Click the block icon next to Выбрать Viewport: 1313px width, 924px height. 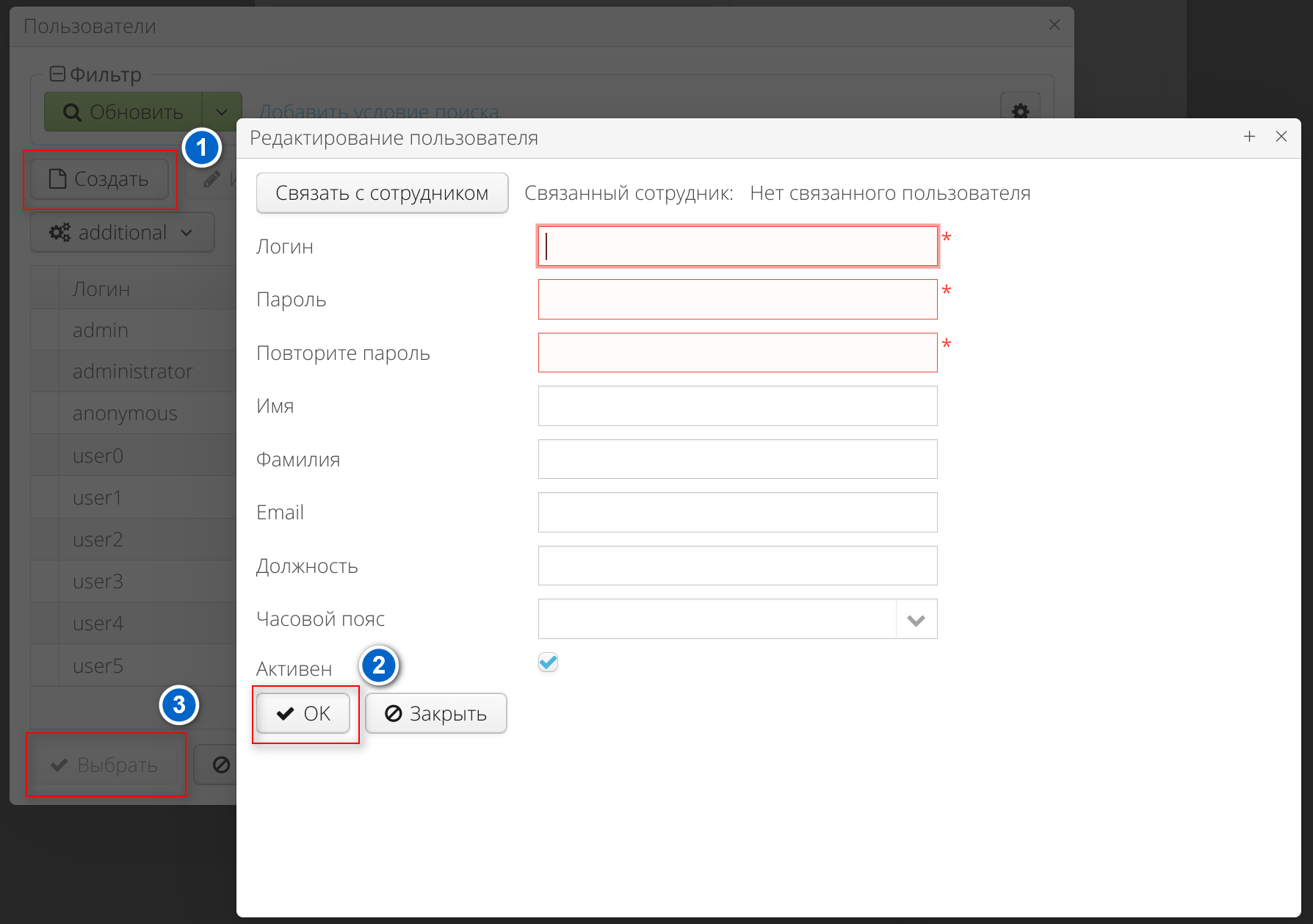tap(223, 765)
